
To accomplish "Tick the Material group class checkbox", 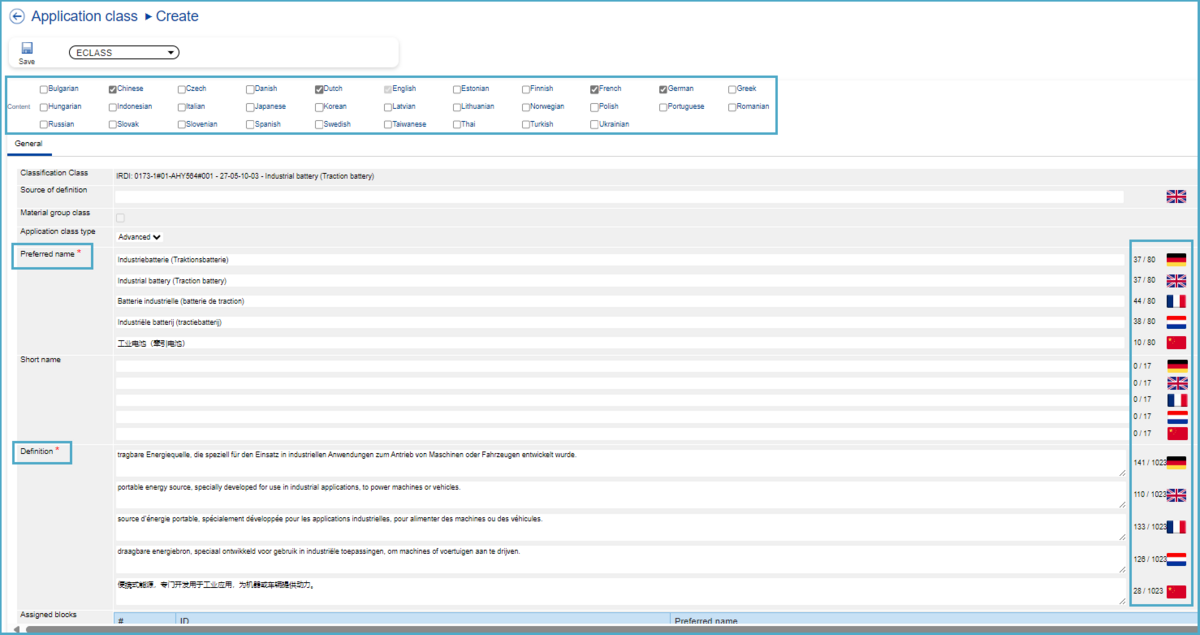I will pos(121,217).
